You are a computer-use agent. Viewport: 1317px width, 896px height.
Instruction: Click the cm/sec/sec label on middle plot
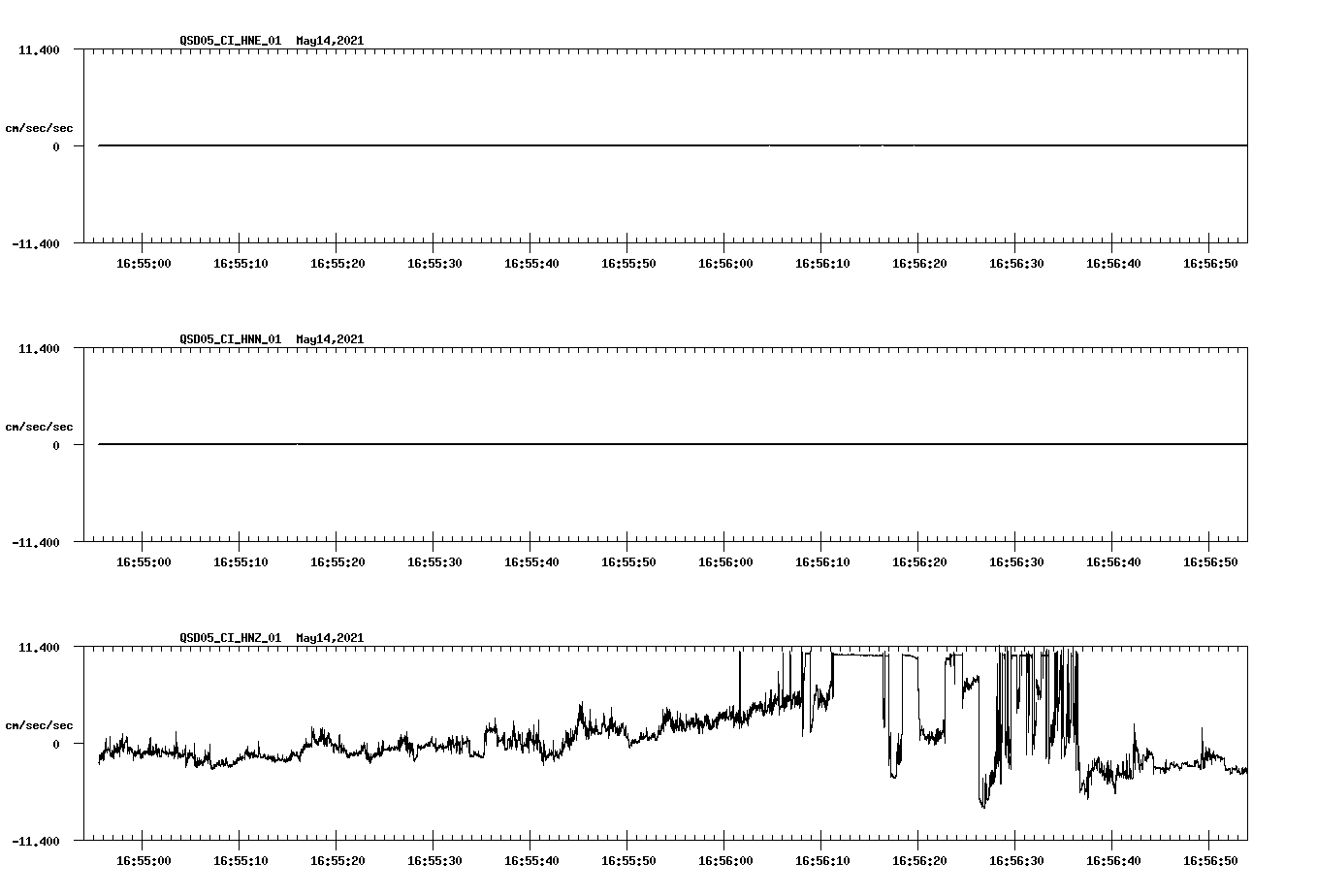(x=40, y=426)
